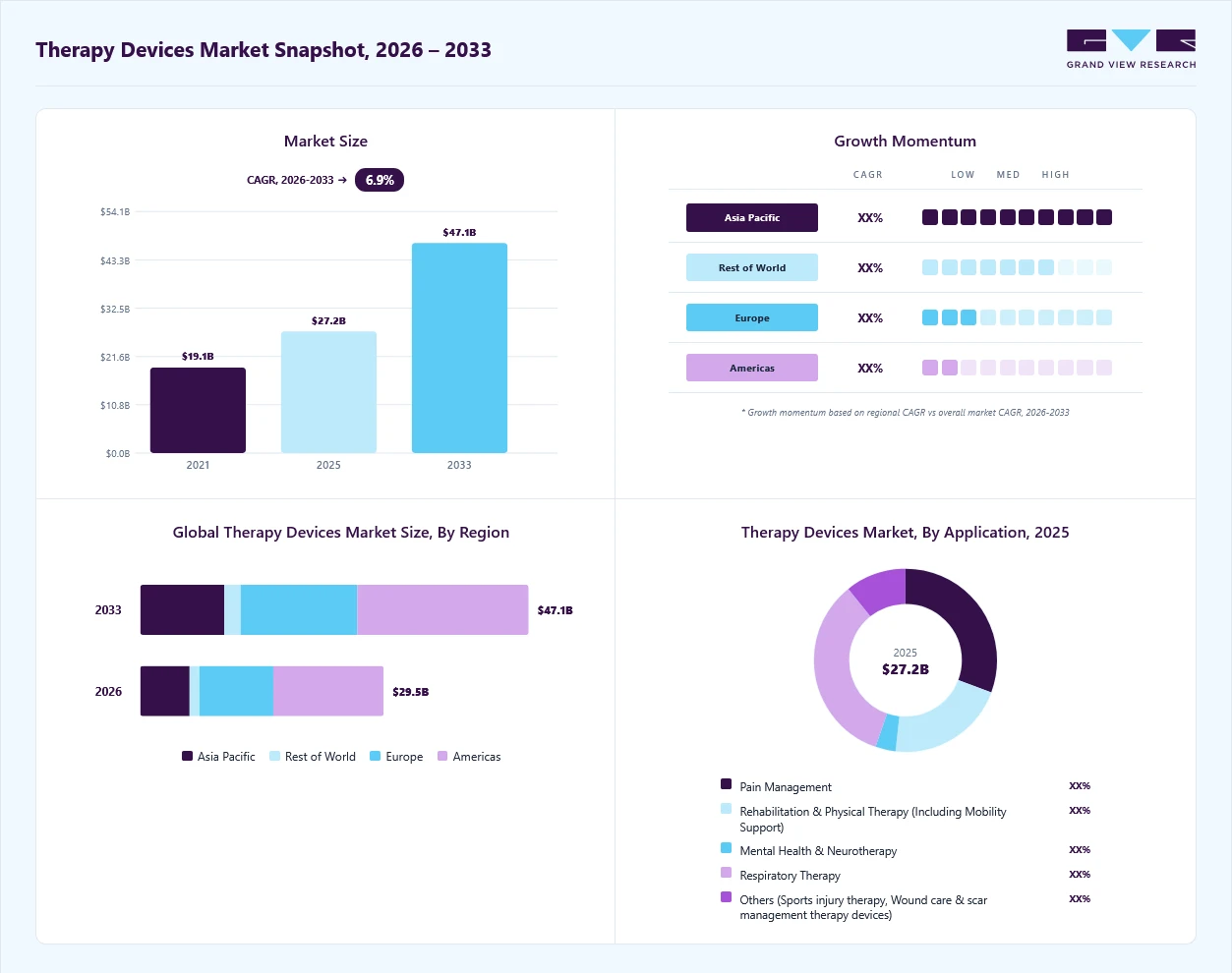Image resolution: width=1232 pixels, height=973 pixels.
Task: Click the Rest of World legend swatch under the region chart
Action: 274,756
